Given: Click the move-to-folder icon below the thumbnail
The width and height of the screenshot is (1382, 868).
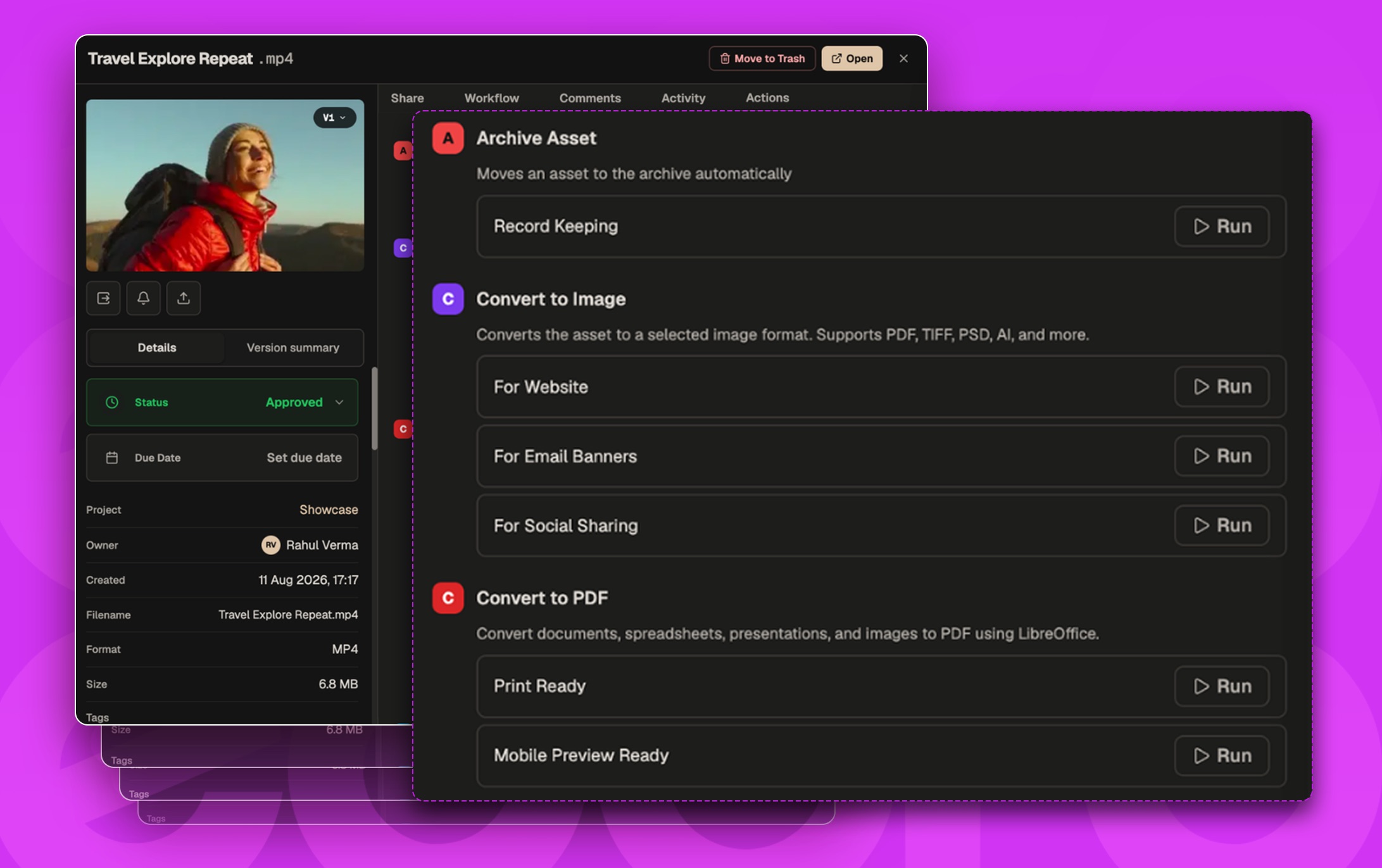Looking at the screenshot, I should (103, 298).
